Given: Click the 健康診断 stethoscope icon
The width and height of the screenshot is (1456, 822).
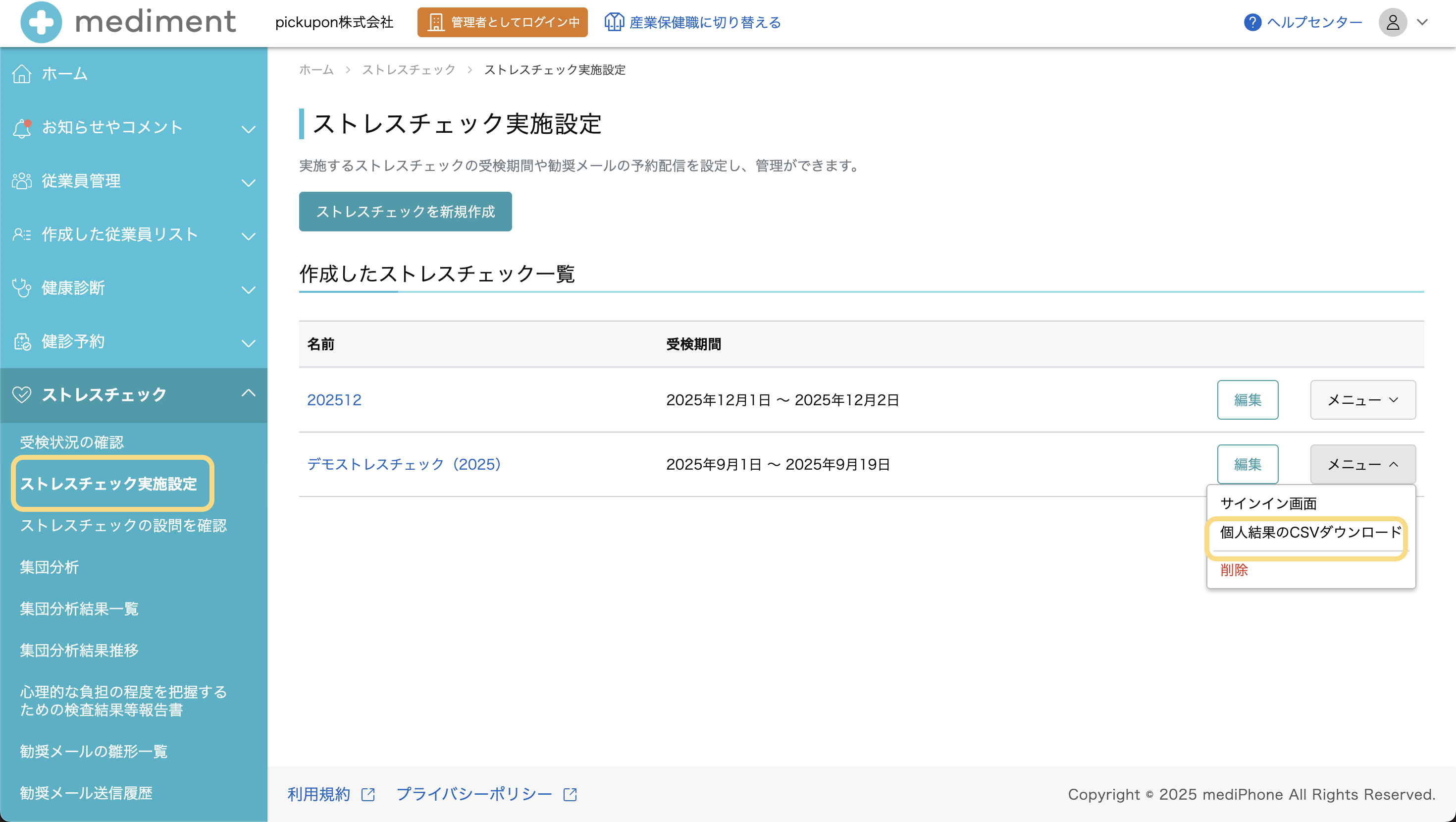Looking at the screenshot, I should point(21,288).
